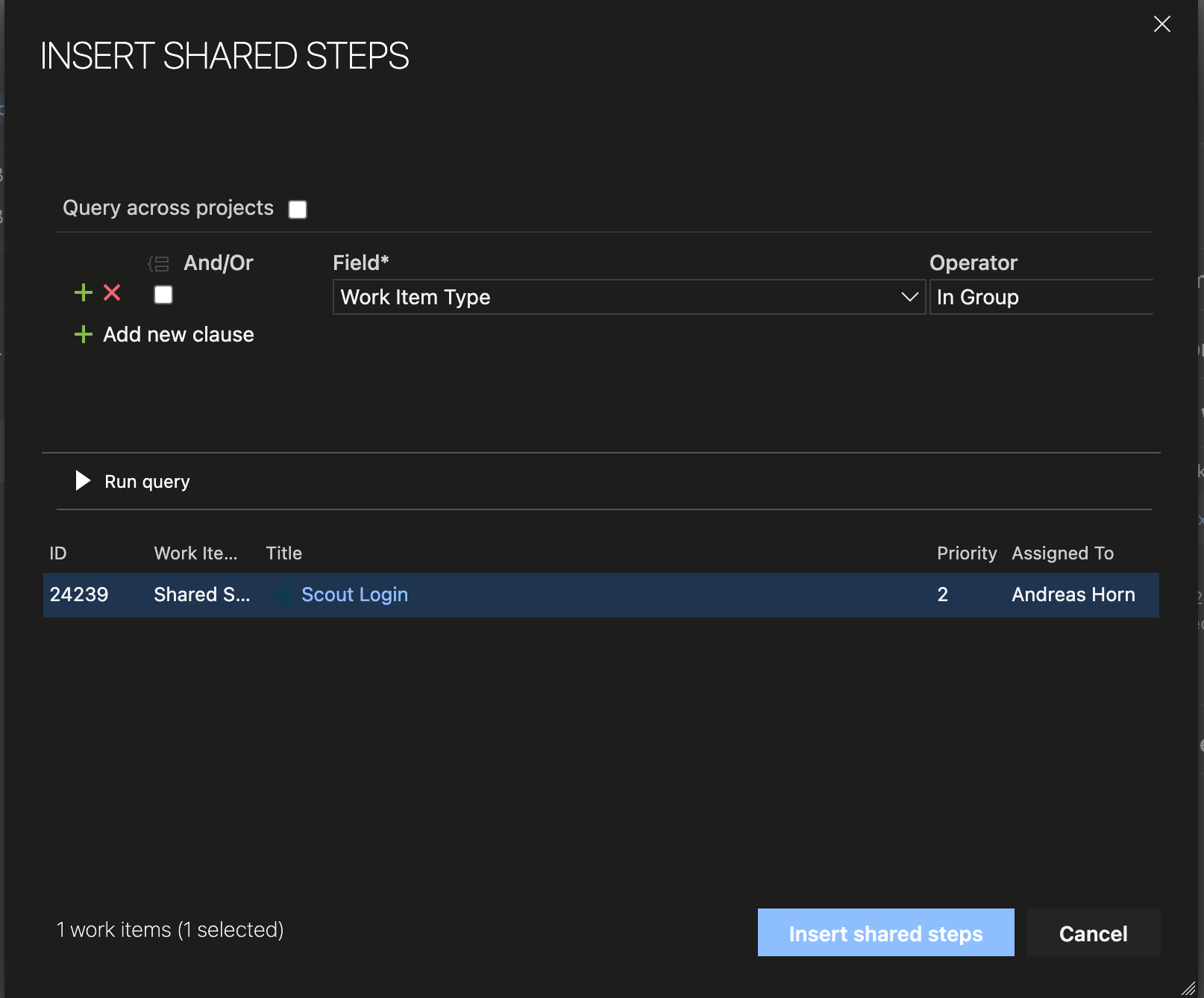
Task: Click the dialog resize grip corner
Action: (x=1189, y=988)
